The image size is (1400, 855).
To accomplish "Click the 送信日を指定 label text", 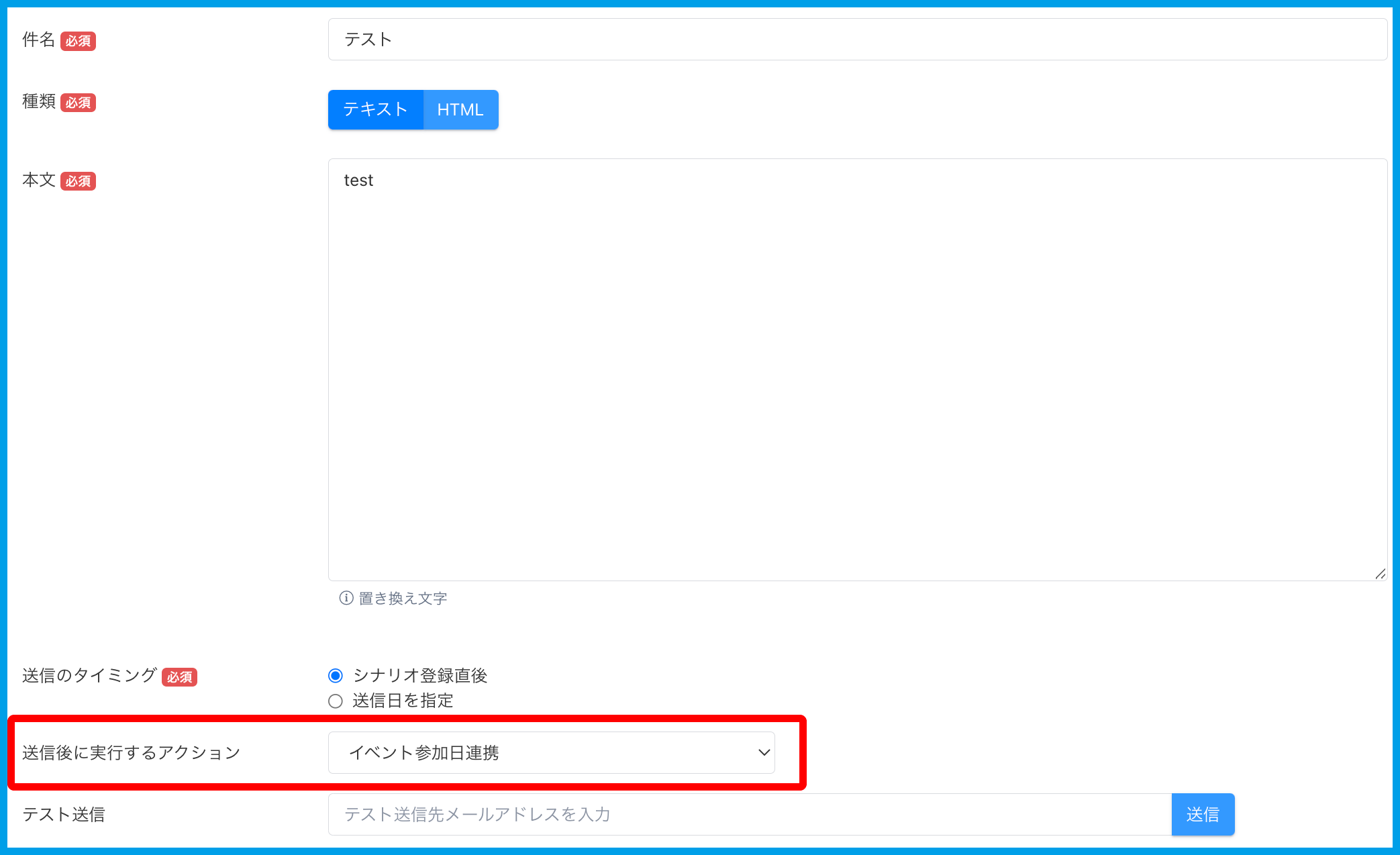I will coord(403,701).
